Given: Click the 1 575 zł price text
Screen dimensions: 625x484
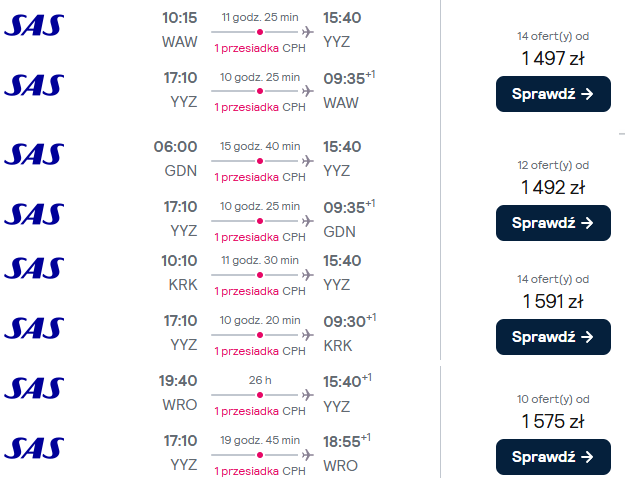Looking at the screenshot, I should click(553, 421).
